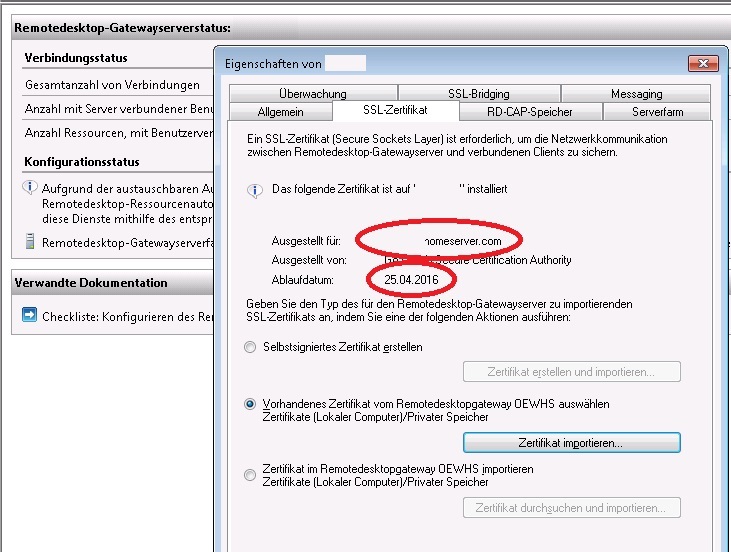Click blue arrow icon beside Checkliste
The width and height of the screenshot is (731, 552).
tap(29, 315)
